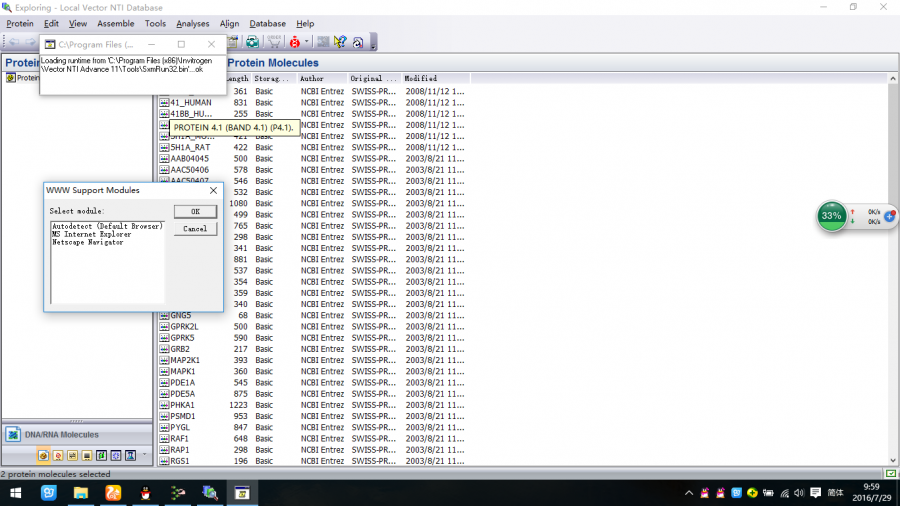Open the Align menu
The height and width of the screenshot is (506, 900).
[229, 24]
